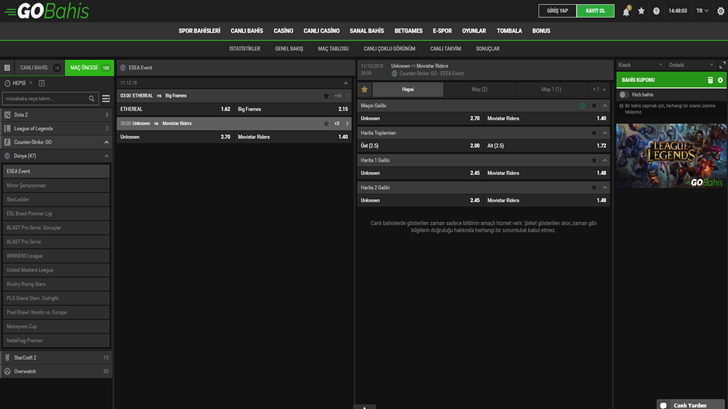Click the StarCraft 2 game icon
This screenshot has height=409, width=728.
coord(7,357)
